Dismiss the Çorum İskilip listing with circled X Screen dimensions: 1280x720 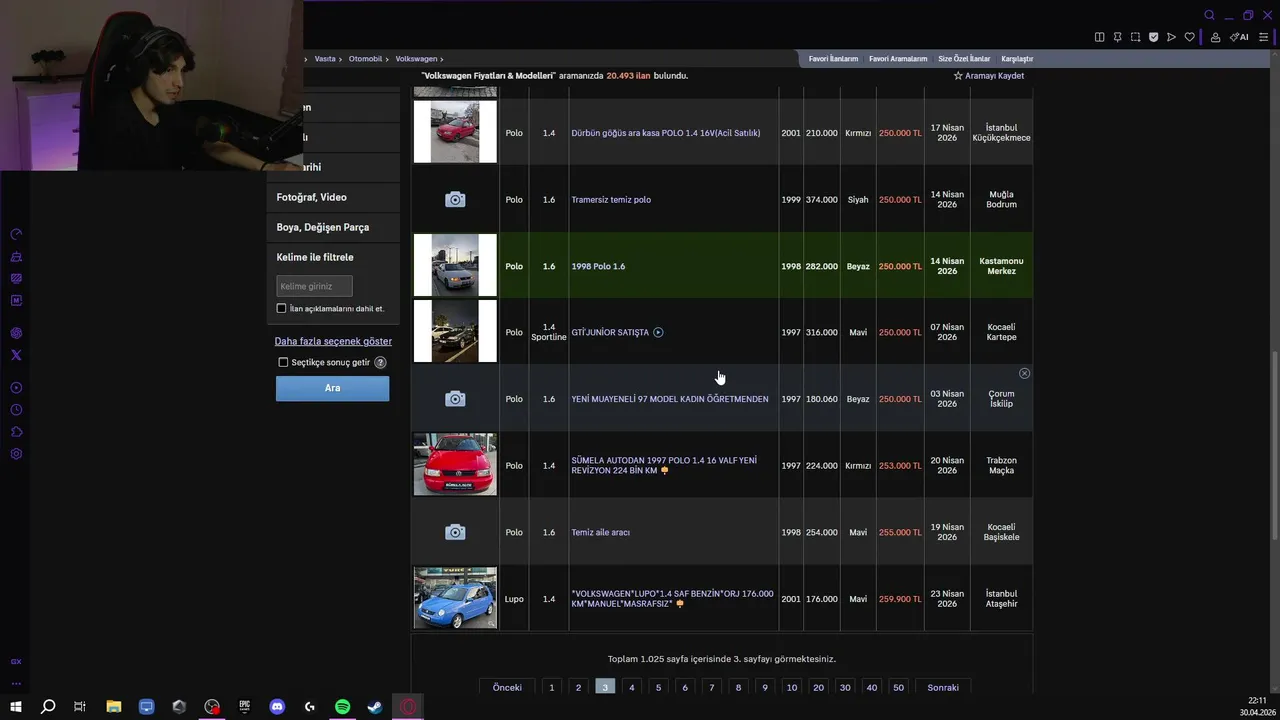click(1024, 373)
